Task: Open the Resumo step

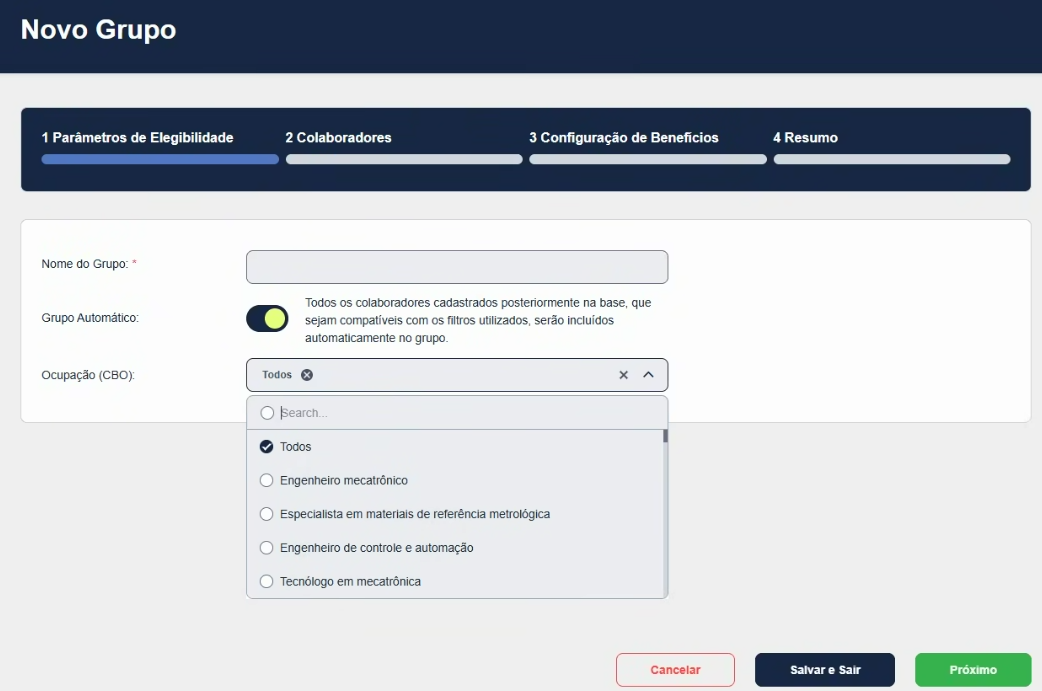Action: [805, 138]
